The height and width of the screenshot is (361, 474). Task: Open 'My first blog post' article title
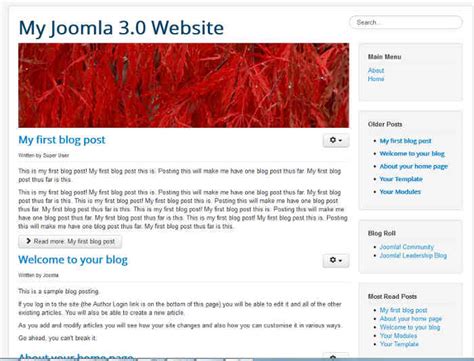point(62,140)
